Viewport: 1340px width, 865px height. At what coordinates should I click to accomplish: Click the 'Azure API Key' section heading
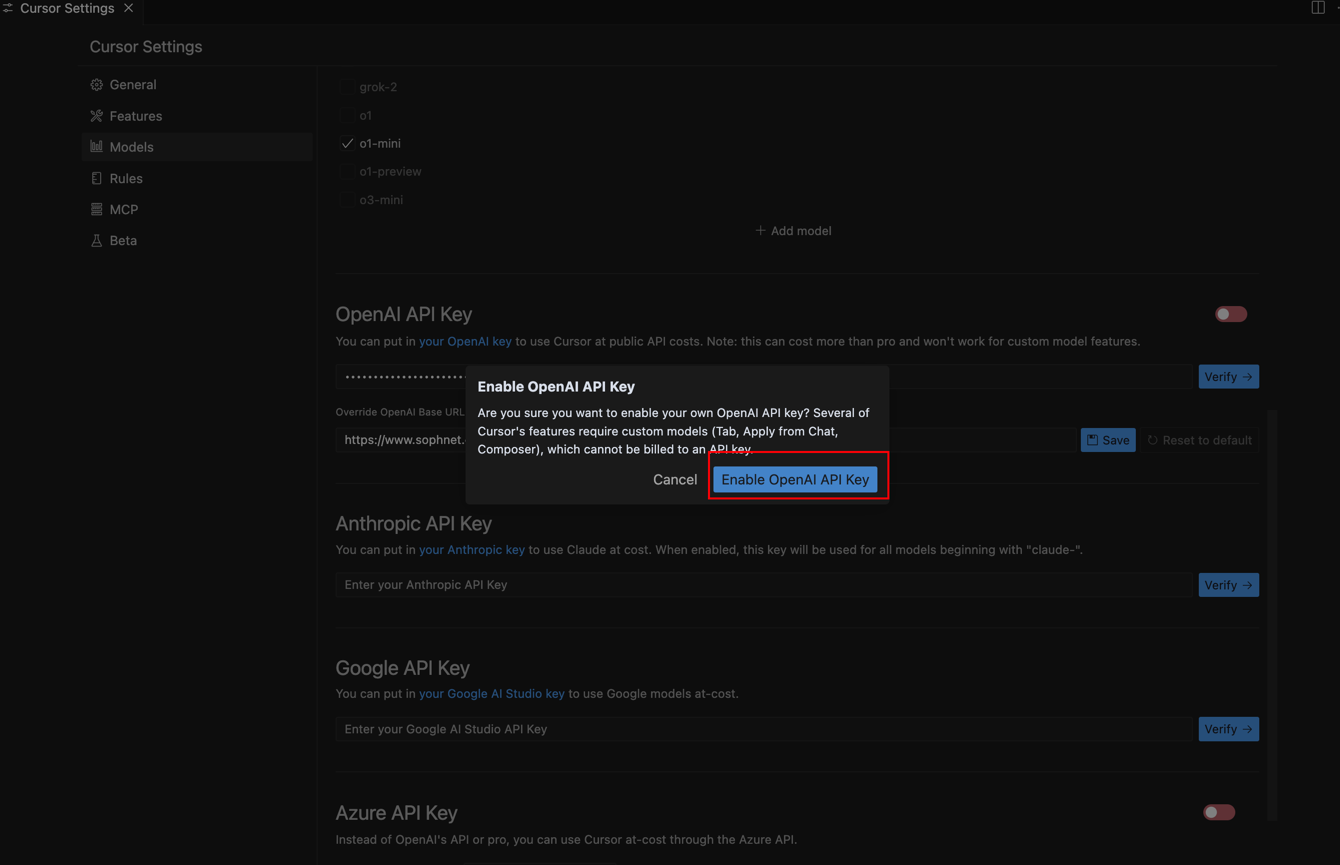[397, 812]
